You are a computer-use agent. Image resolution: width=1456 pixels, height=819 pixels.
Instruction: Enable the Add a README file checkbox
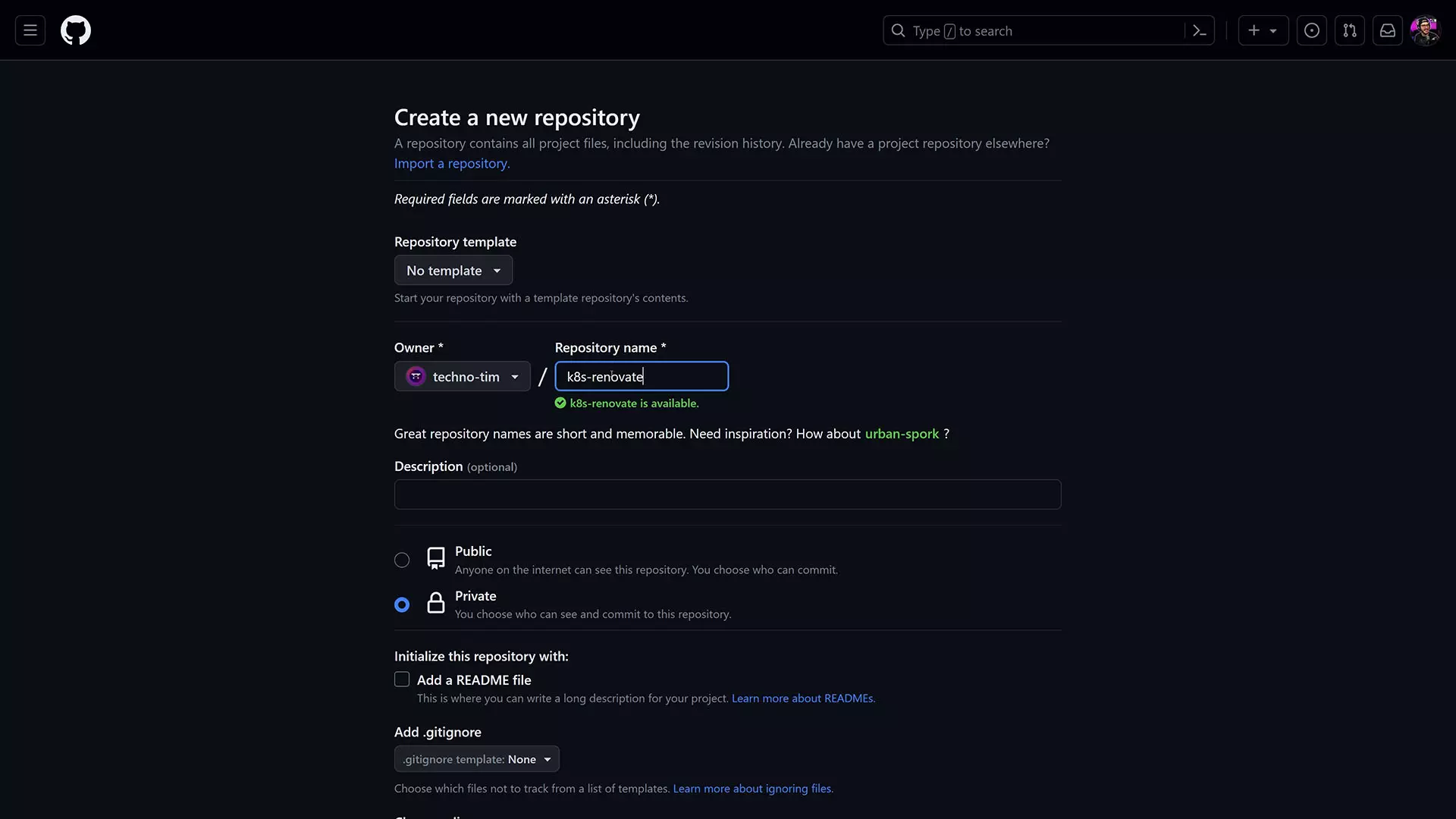coord(402,679)
